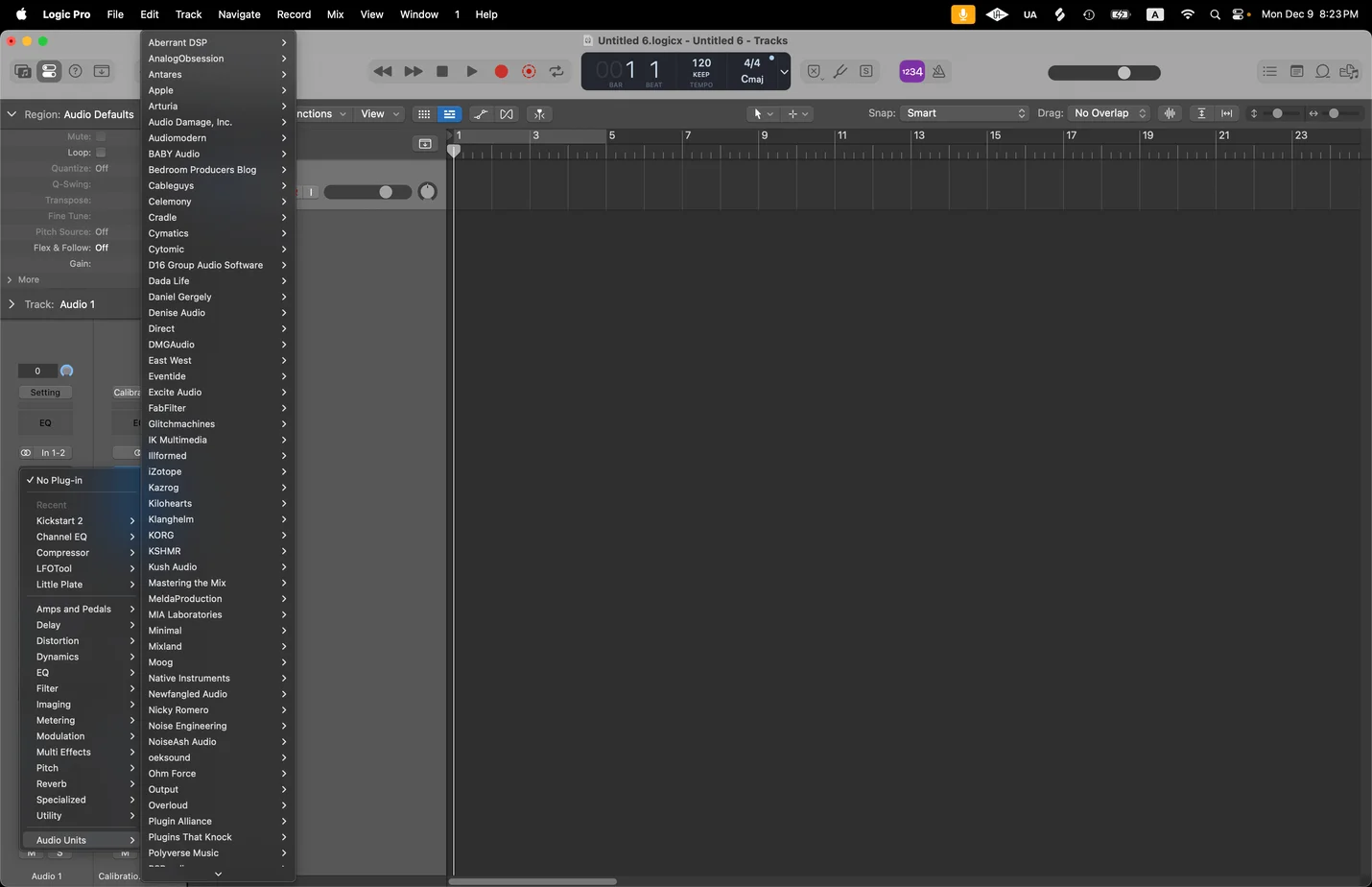Toggle Cycle mode loop button
1372x887 pixels.
click(x=556, y=71)
